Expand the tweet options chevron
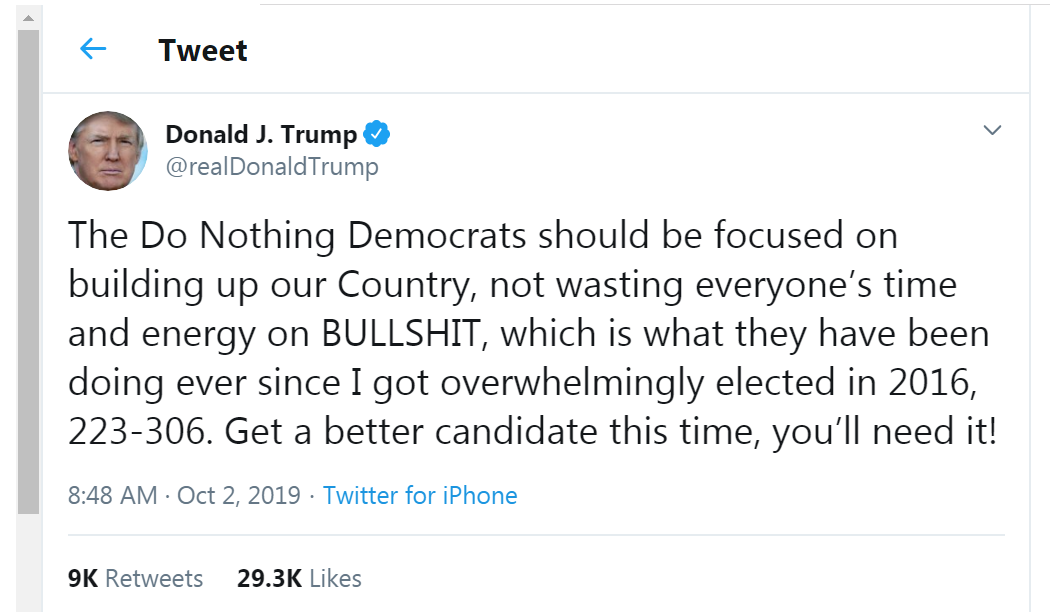 992,130
